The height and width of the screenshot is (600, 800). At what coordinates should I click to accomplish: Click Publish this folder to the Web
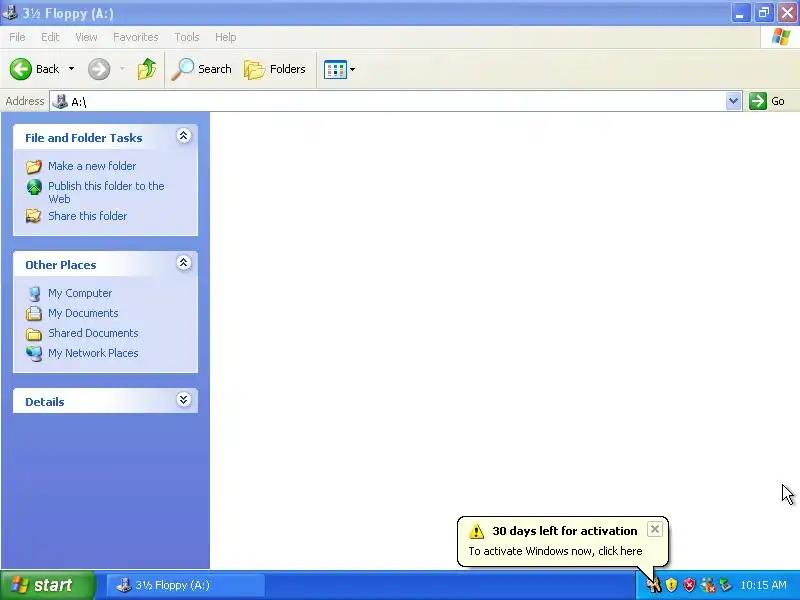tap(106, 192)
